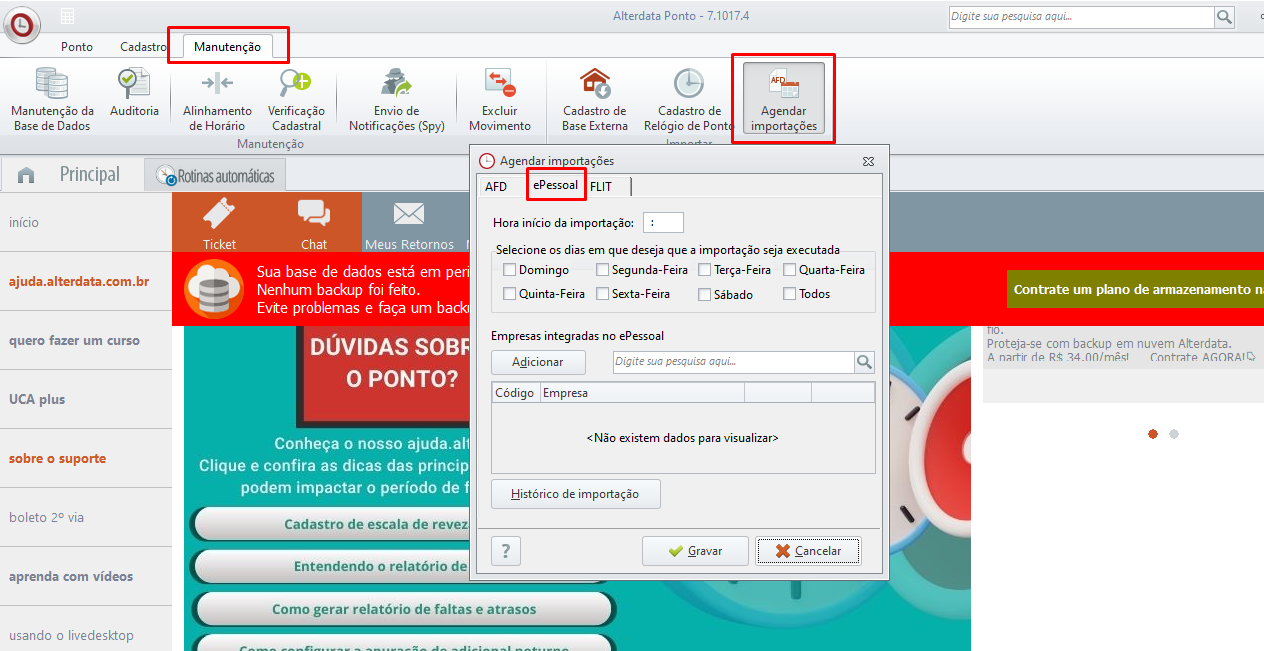Open Cadastro de Relógio de Ponto
This screenshot has width=1264, height=651.
(688, 99)
